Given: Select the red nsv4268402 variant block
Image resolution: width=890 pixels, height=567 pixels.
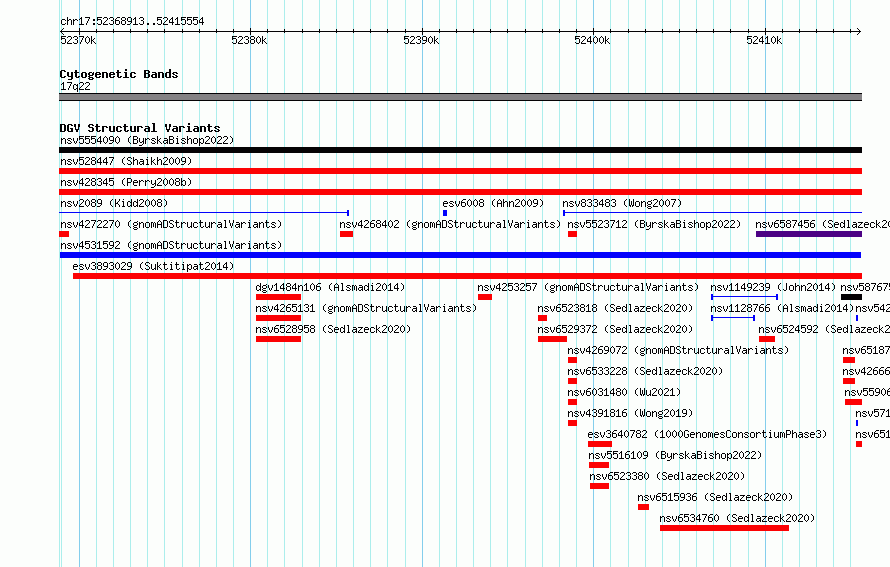Looking at the screenshot, I should click(346, 234).
